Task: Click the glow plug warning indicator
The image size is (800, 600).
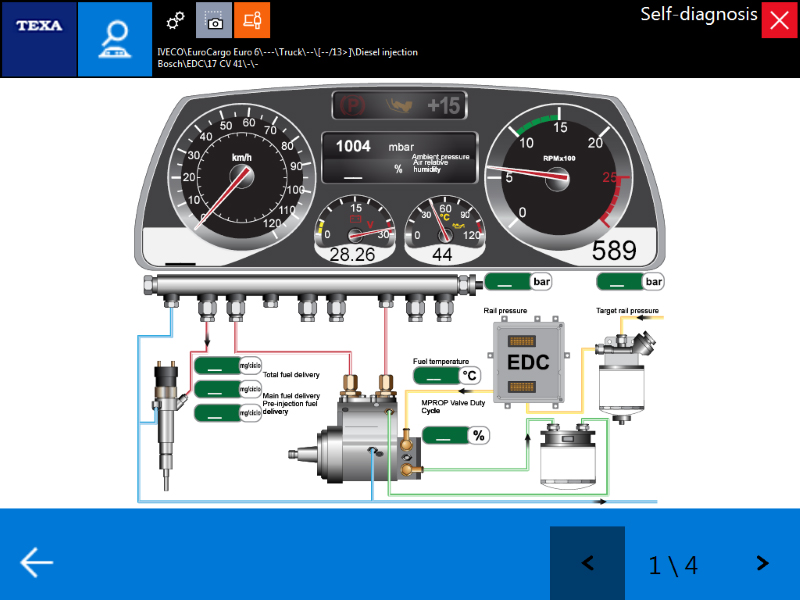Action: click(x=398, y=106)
